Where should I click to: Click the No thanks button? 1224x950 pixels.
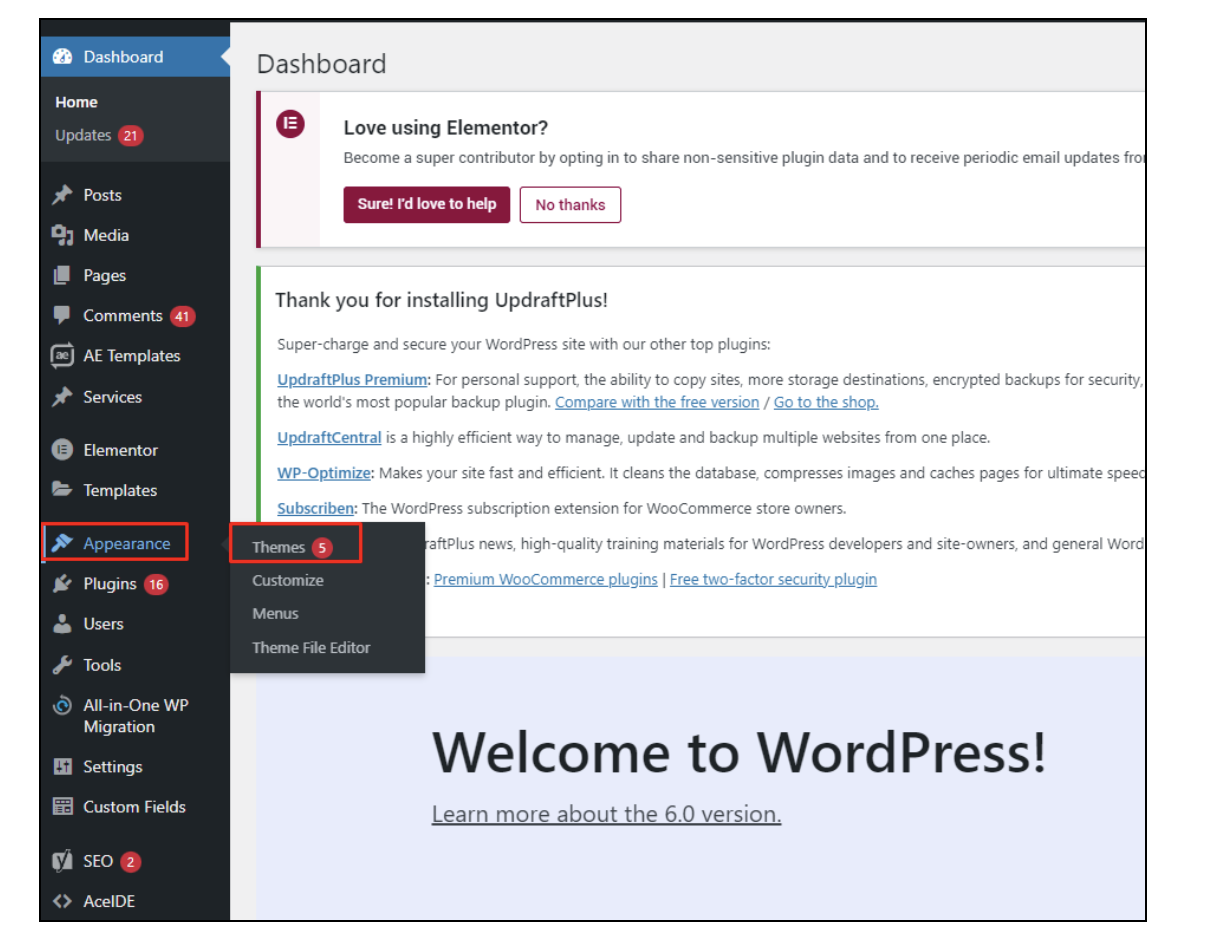pos(570,204)
